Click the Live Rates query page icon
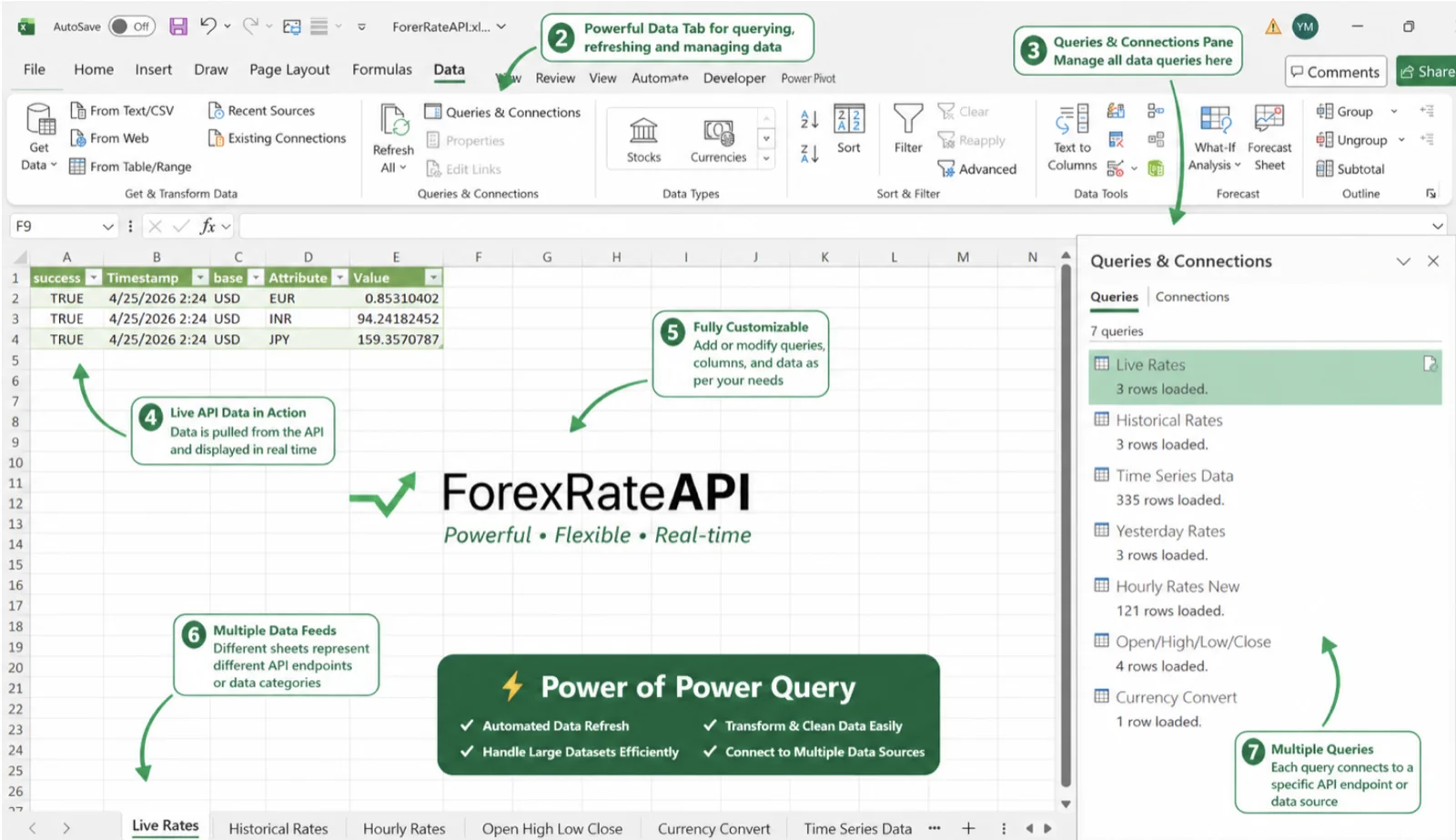1456x840 pixels. [x=1430, y=364]
